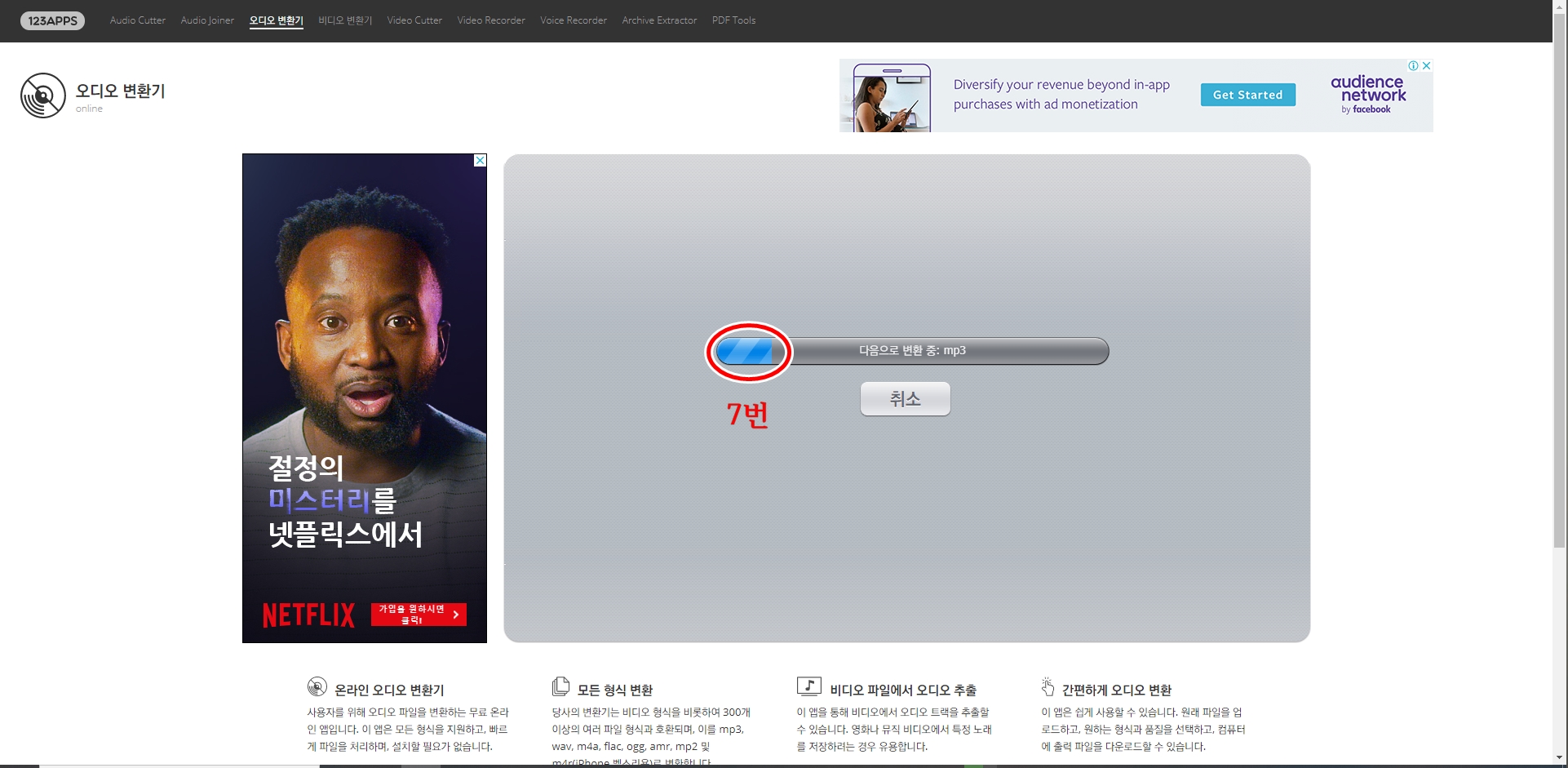Open the 비디오 변환기 page

(345, 20)
